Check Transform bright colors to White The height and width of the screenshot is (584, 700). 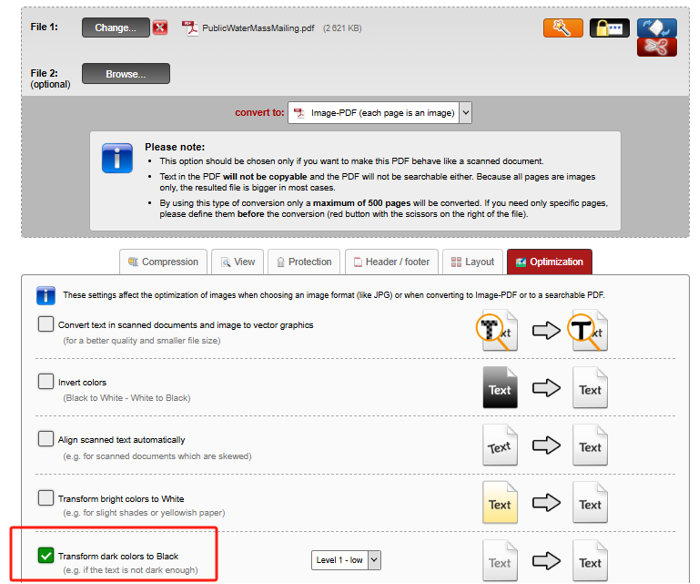46,497
